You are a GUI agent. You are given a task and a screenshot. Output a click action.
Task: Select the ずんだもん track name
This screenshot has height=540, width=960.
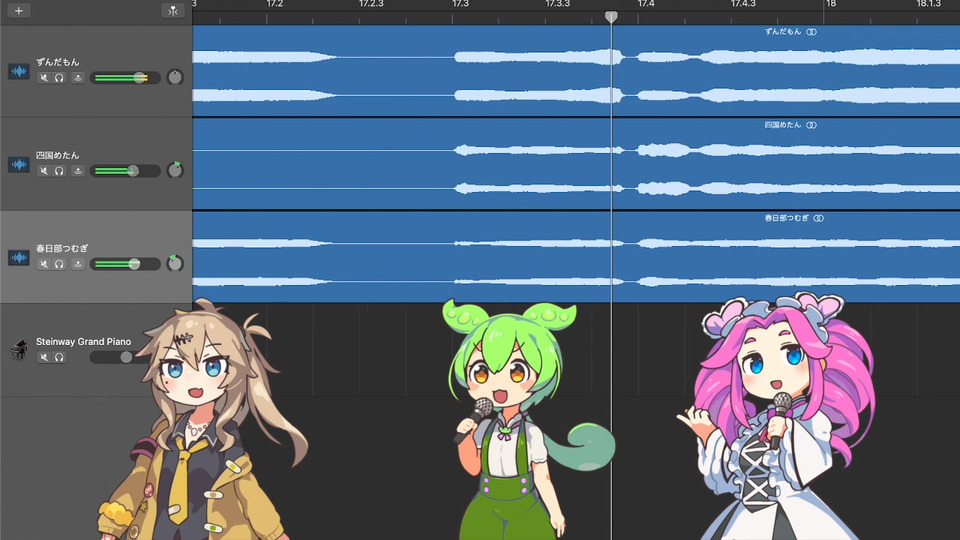tap(58, 62)
